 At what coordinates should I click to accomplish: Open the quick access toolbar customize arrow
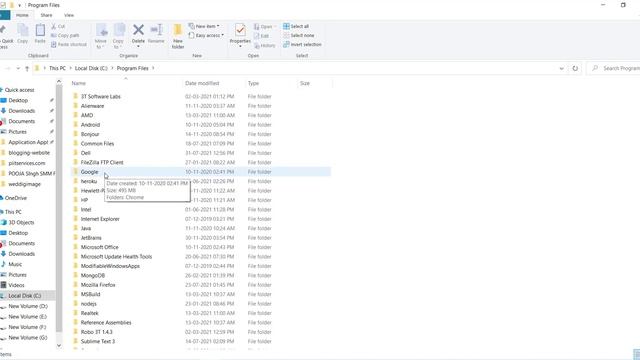click(19, 5)
